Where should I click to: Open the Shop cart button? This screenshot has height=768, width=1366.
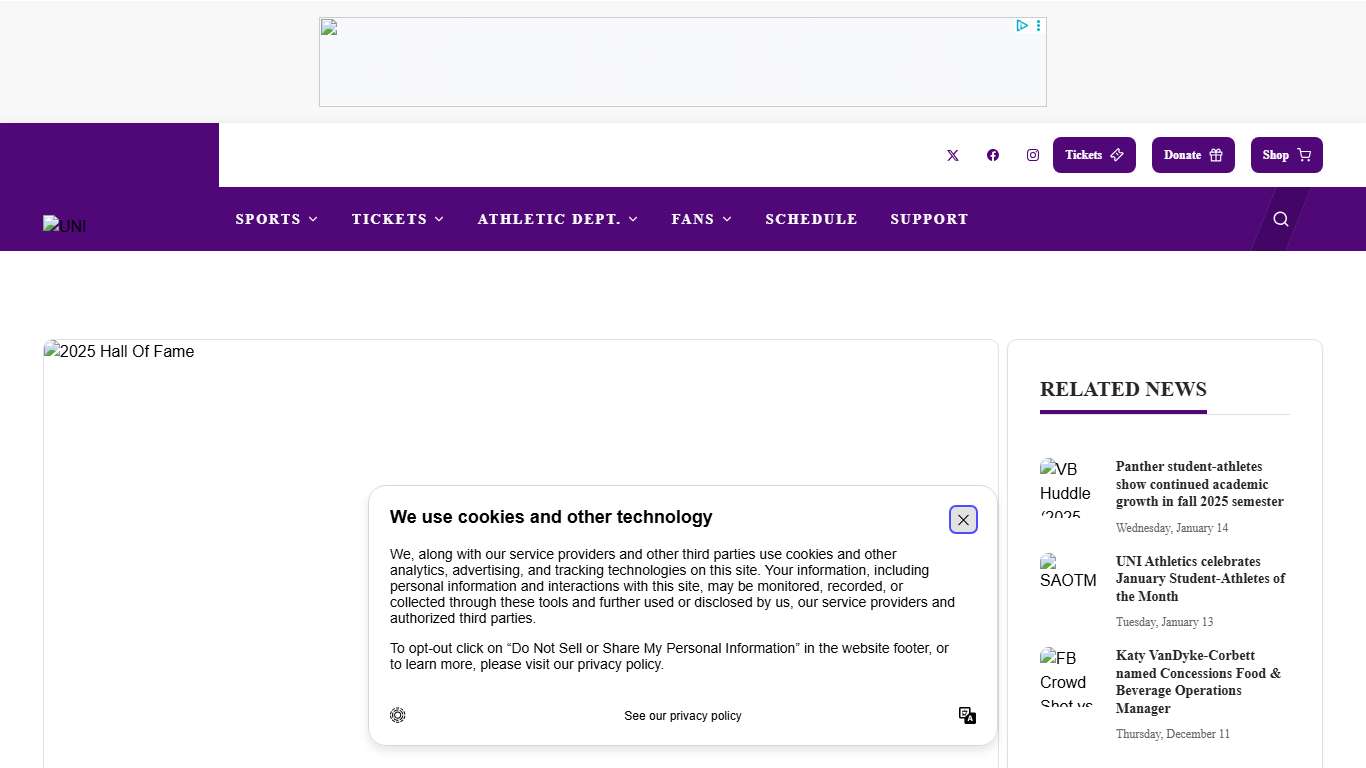pos(1286,155)
